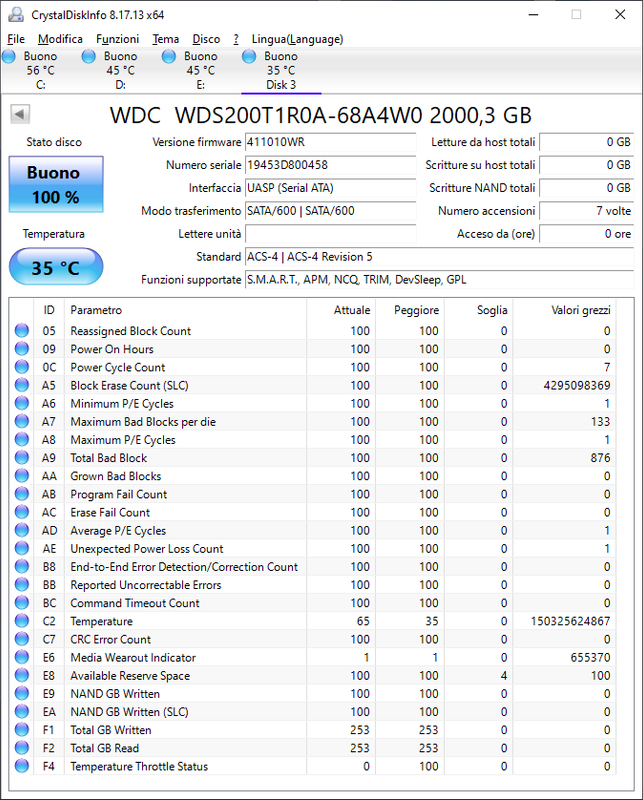Click the status orb for Grown Bad Blocks
The width and height of the screenshot is (643, 800).
[x=22, y=476]
